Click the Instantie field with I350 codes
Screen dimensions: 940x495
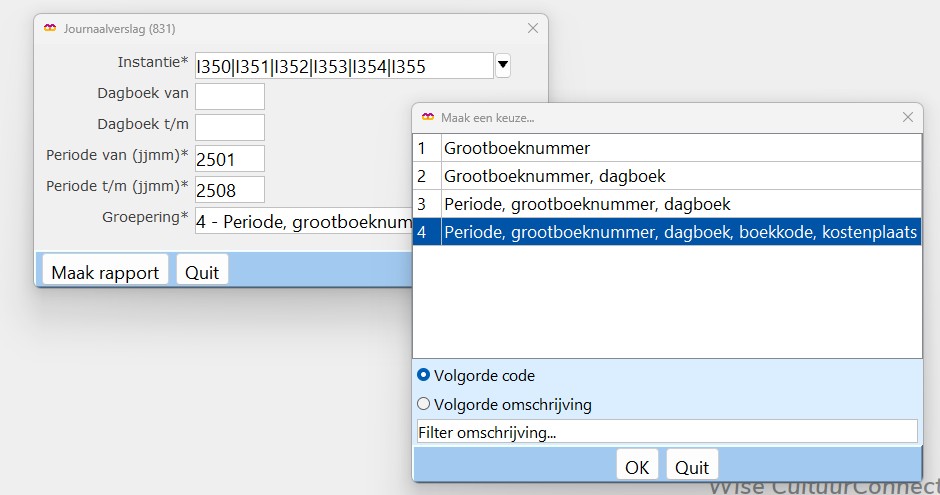[x=344, y=67]
